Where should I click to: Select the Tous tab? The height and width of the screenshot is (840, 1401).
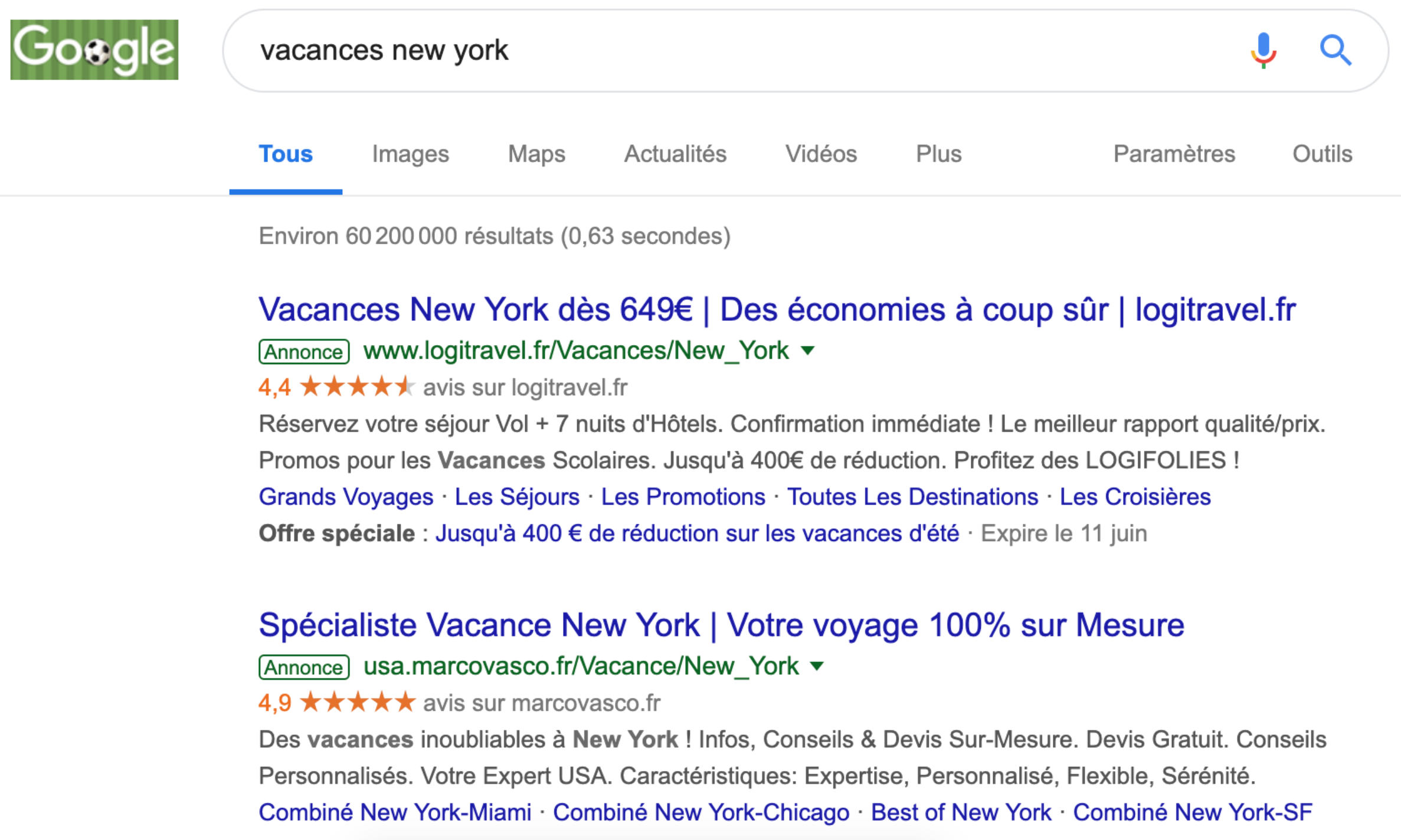[286, 154]
